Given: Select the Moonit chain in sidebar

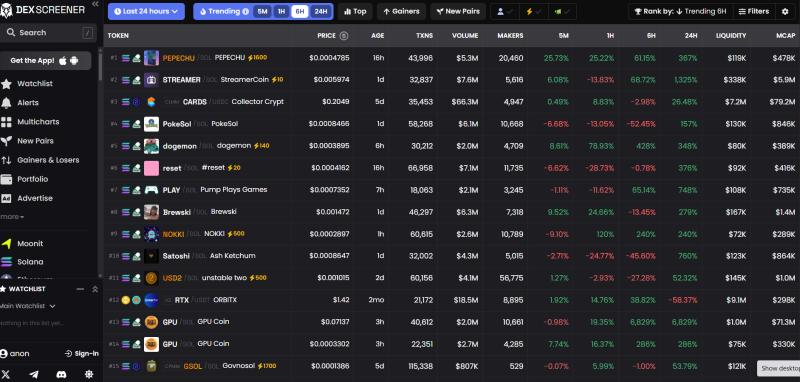Looking at the screenshot, I should coord(30,243).
